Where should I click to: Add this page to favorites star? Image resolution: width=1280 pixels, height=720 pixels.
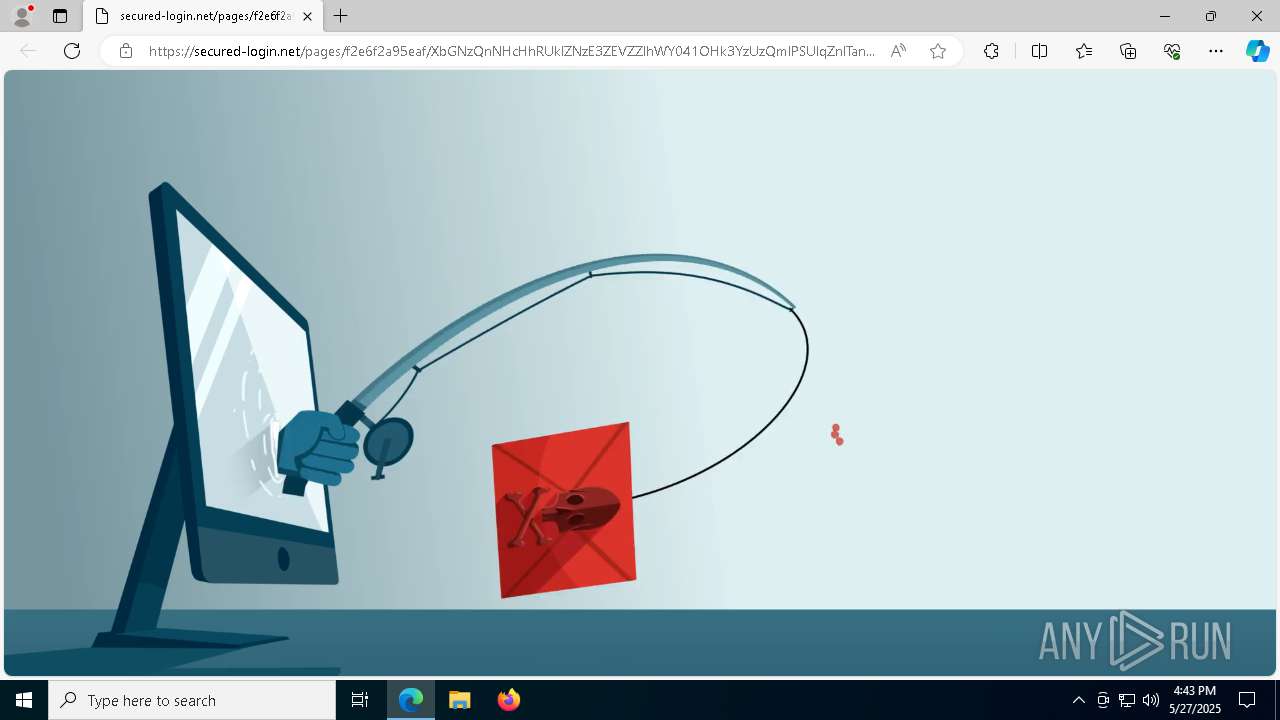coord(938,51)
